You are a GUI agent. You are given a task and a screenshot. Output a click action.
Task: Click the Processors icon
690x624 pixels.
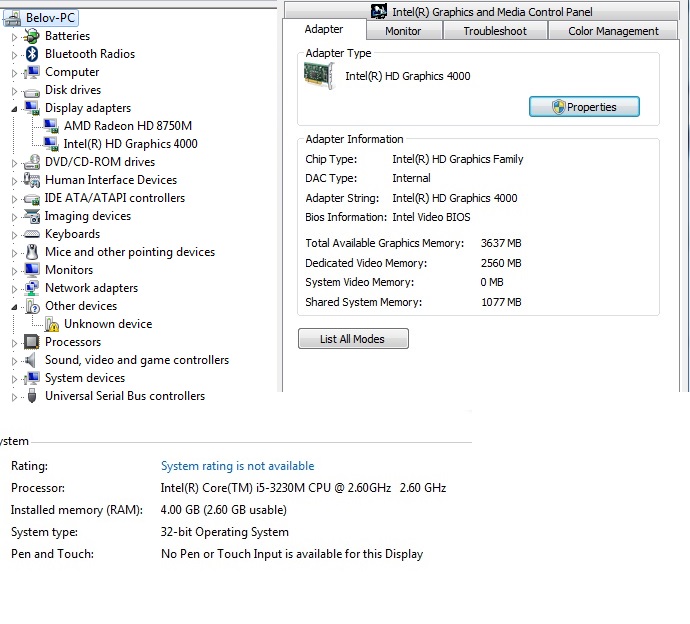tap(32, 342)
